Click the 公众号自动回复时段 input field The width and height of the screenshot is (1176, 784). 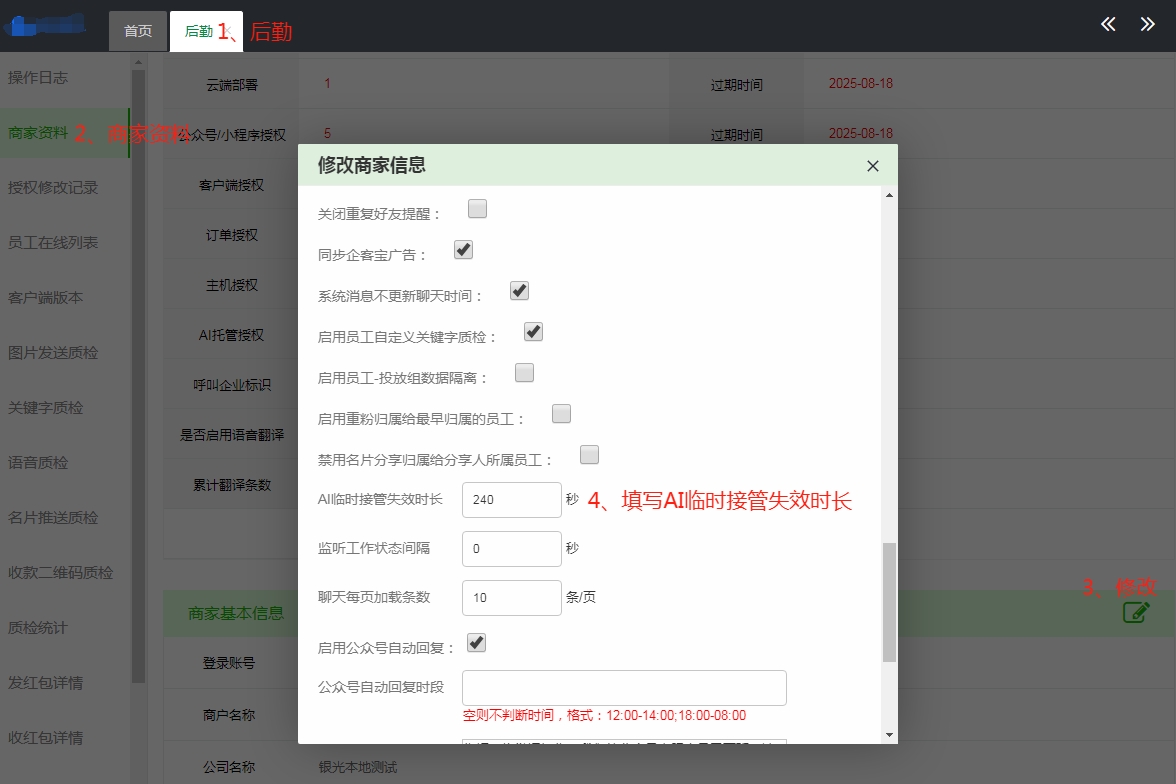622,687
